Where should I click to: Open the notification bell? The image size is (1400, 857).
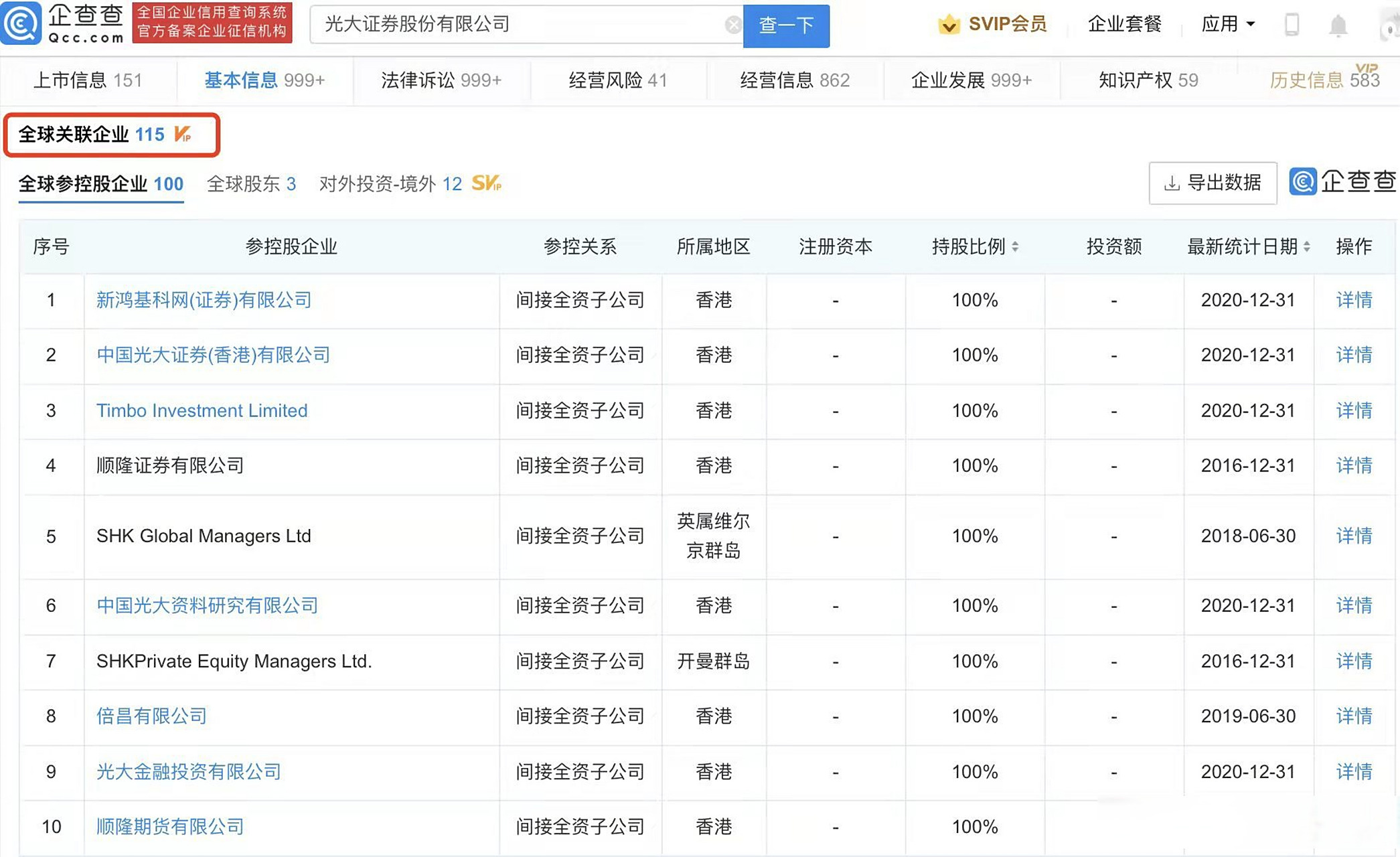pyautogui.click(x=1338, y=23)
